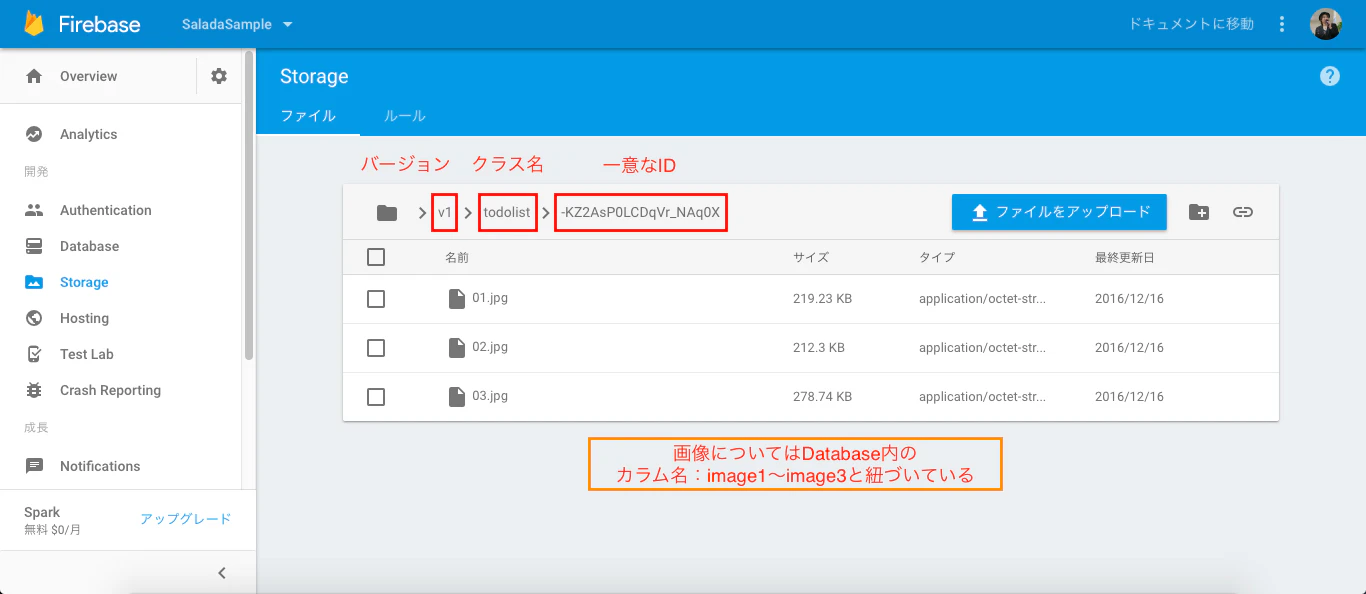Open the Storage help question icon
This screenshot has width=1366, height=594.
pos(1329,76)
